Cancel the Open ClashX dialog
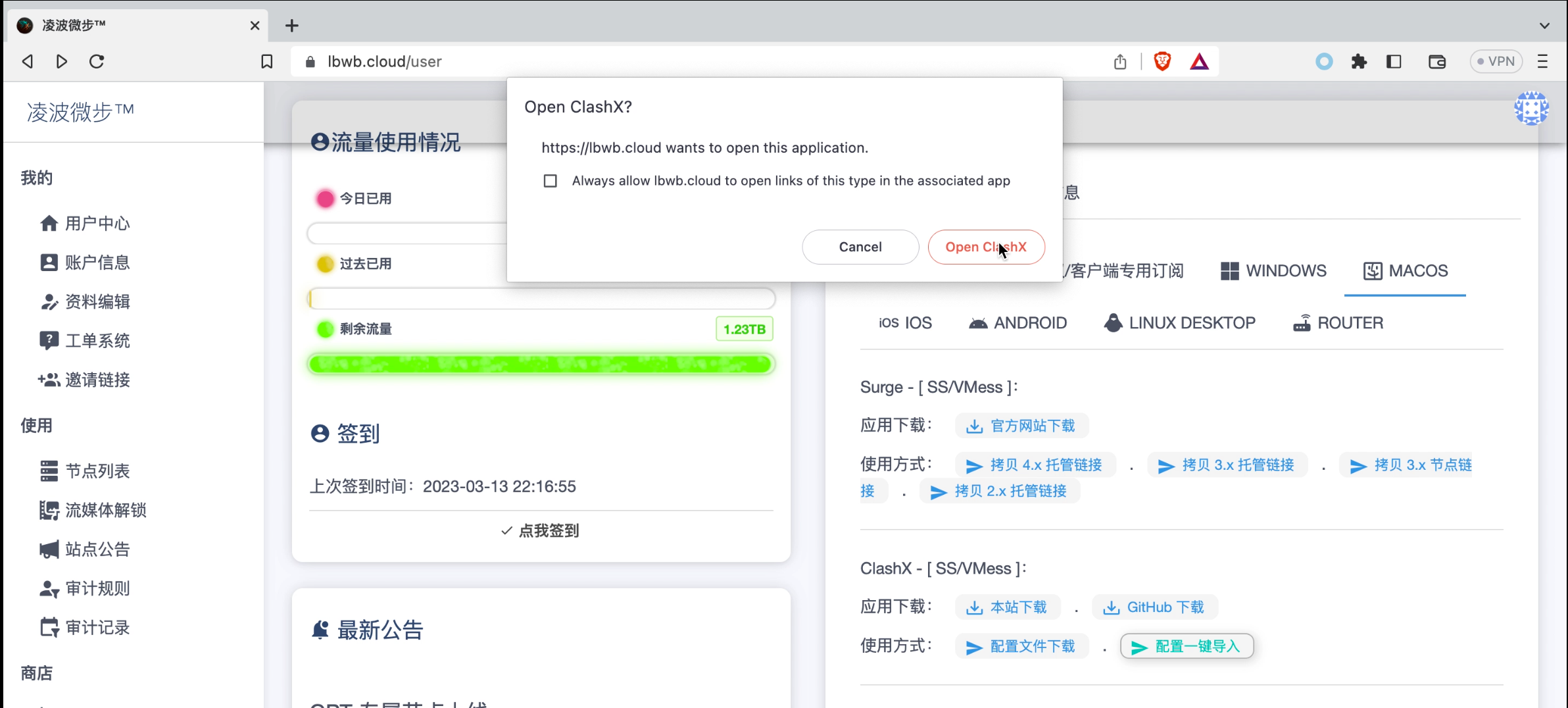Viewport: 1568px width, 708px height. click(x=860, y=247)
